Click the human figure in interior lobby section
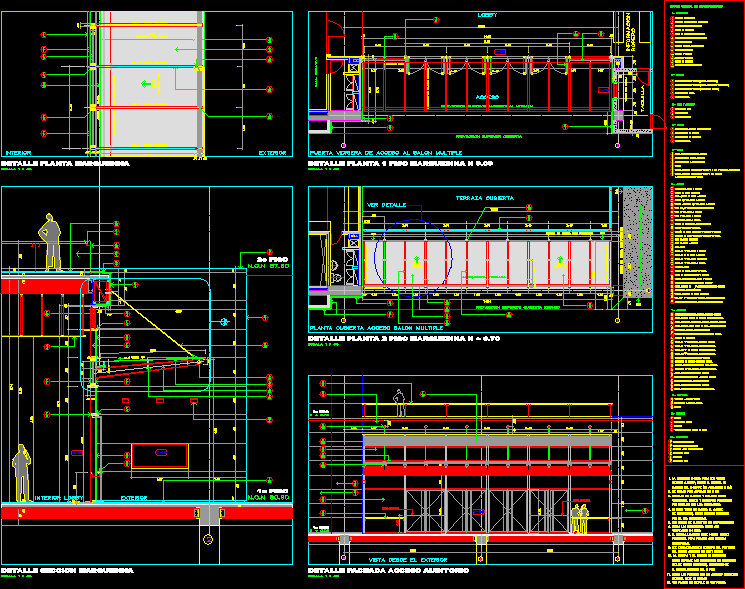Screen dimensions: 745x589 tap(21, 473)
